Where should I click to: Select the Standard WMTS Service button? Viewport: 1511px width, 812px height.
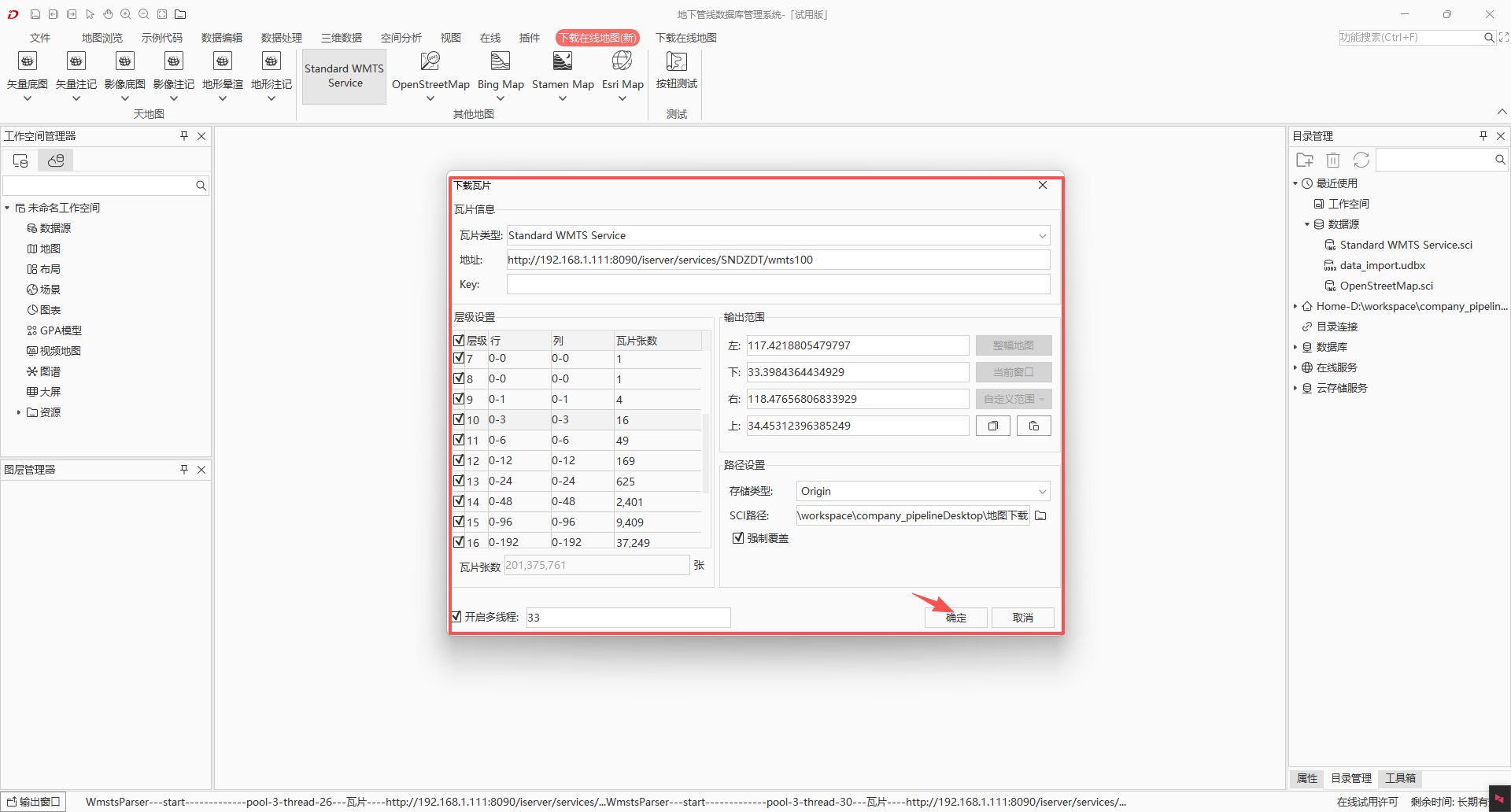(345, 76)
